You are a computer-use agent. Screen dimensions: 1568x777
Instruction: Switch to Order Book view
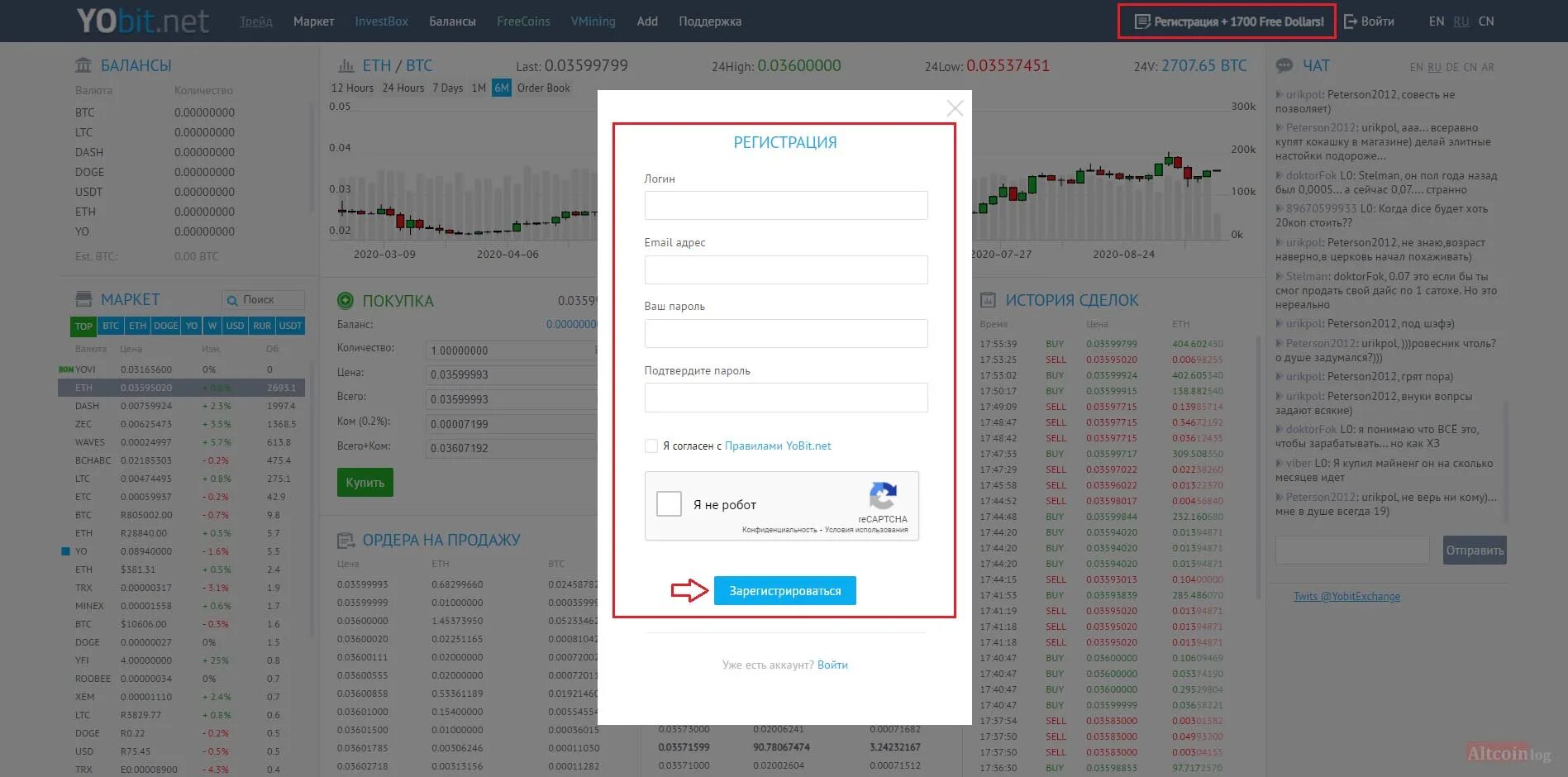[544, 88]
